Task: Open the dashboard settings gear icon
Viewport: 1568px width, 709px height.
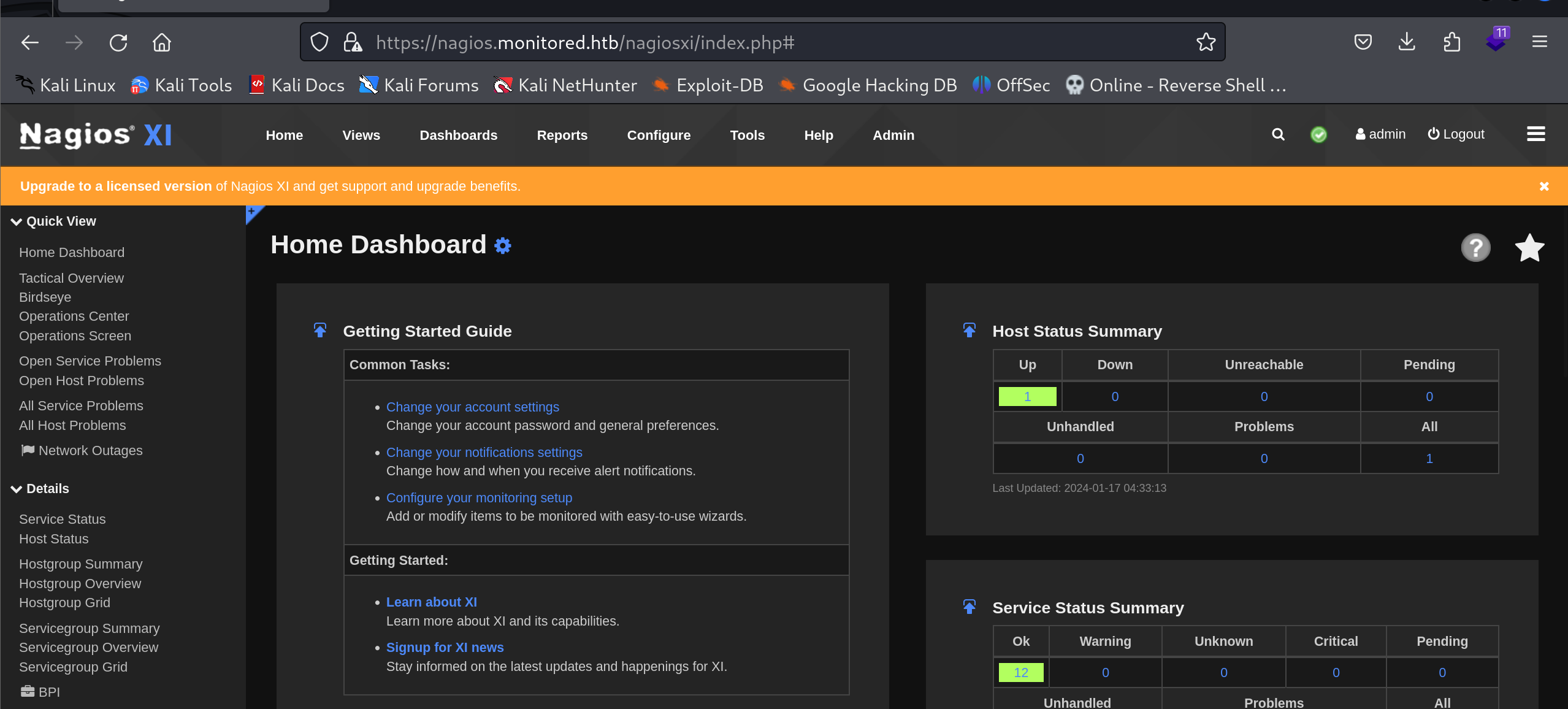Action: click(x=503, y=246)
